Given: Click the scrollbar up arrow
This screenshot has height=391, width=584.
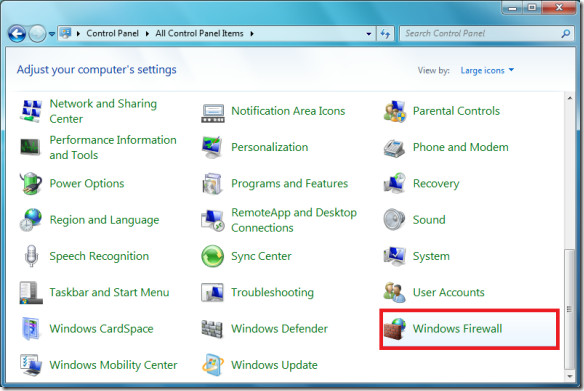Looking at the screenshot, I should pos(570,98).
